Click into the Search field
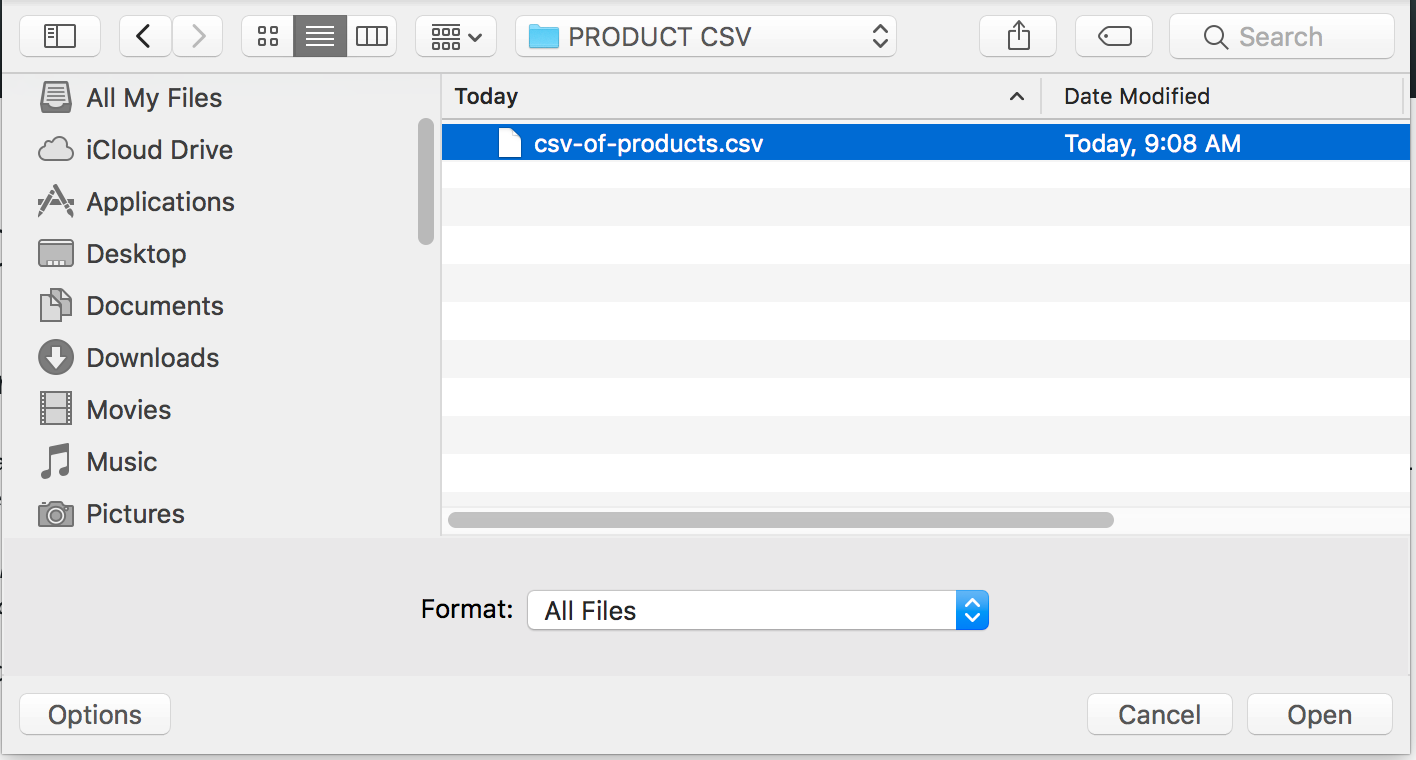This screenshot has width=1416, height=760. click(x=1282, y=37)
